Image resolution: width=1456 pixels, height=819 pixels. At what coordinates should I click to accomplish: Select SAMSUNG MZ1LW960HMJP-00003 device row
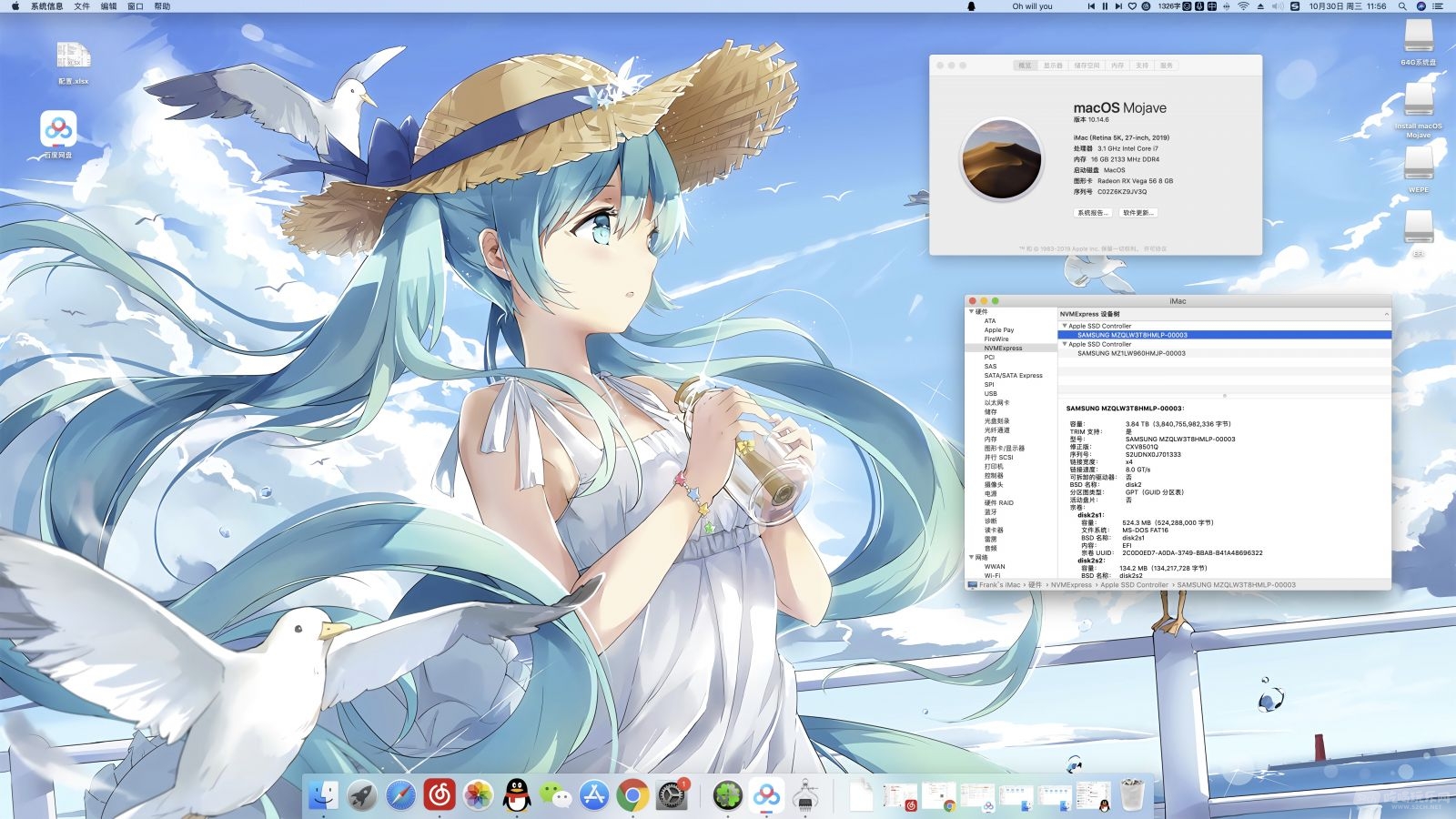(1224, 353)
